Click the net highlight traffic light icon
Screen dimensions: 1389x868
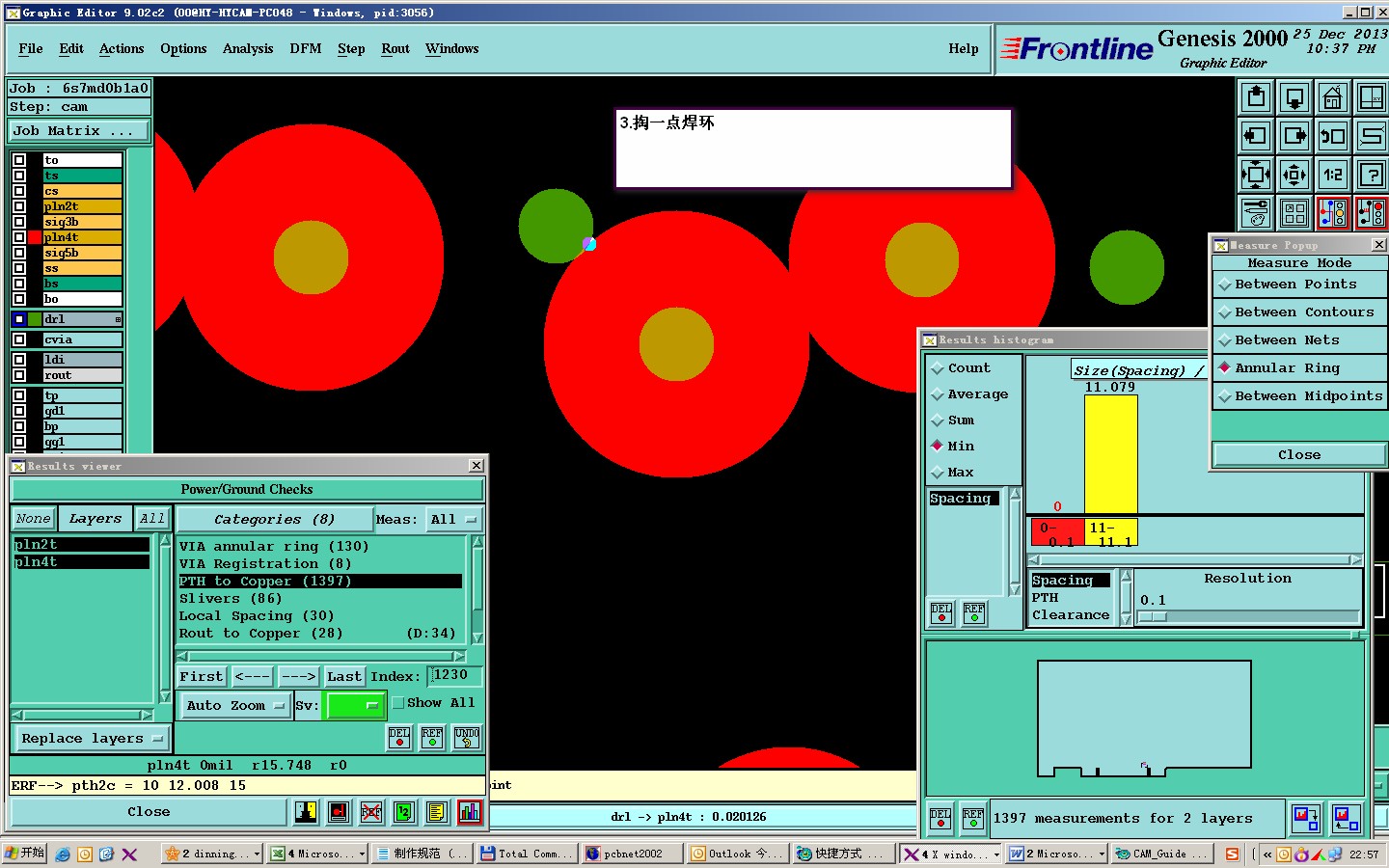pos(1333,213)
